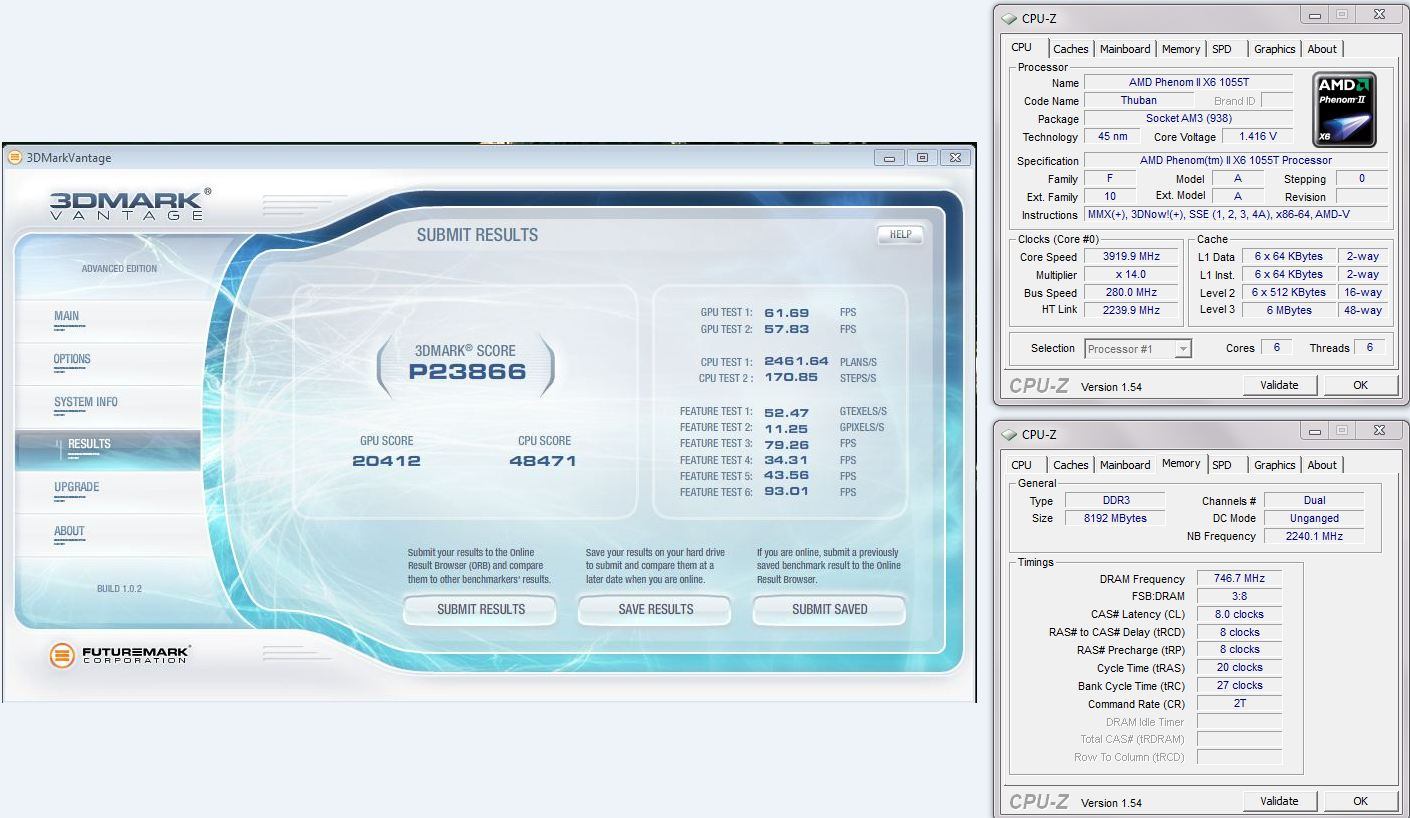Switch to CPU tab in bottom CPU-Z
1410x818 pixels.
pyautogui.click(x=1022, y=465)
